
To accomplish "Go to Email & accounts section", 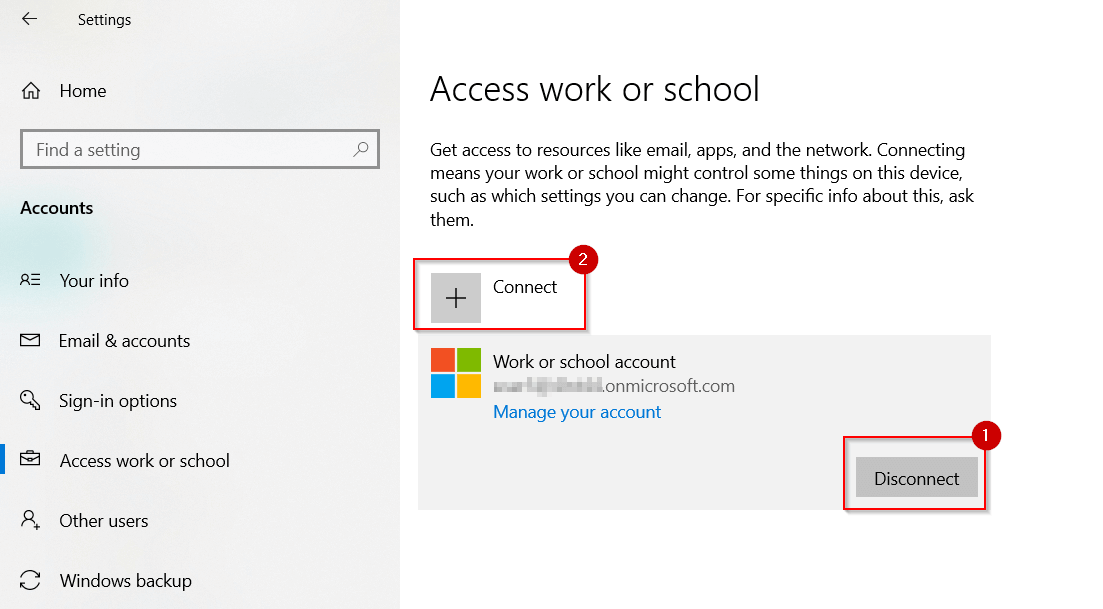I will [x=124, y=341].
